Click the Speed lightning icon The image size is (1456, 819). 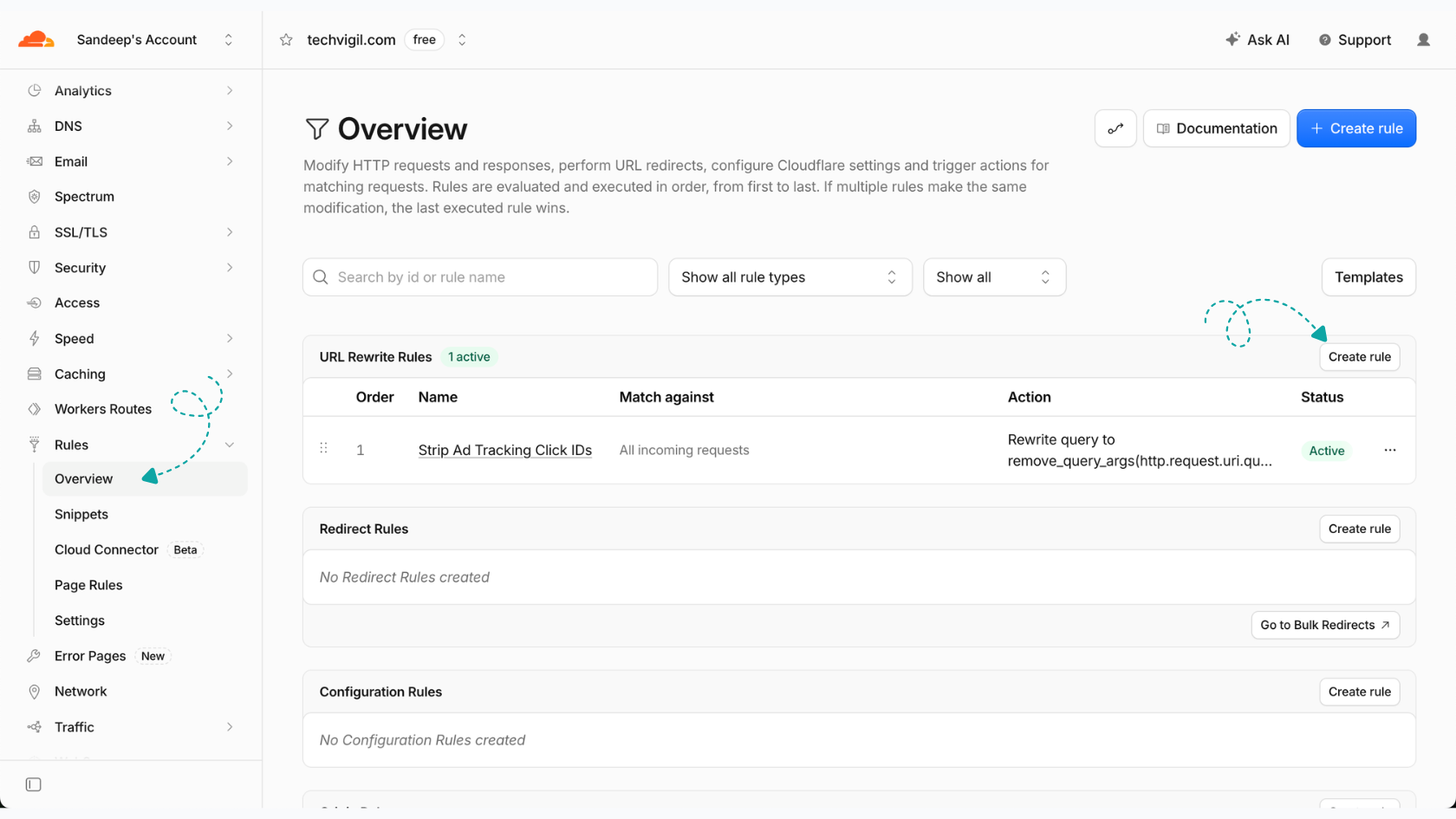[x=35, y=339]
